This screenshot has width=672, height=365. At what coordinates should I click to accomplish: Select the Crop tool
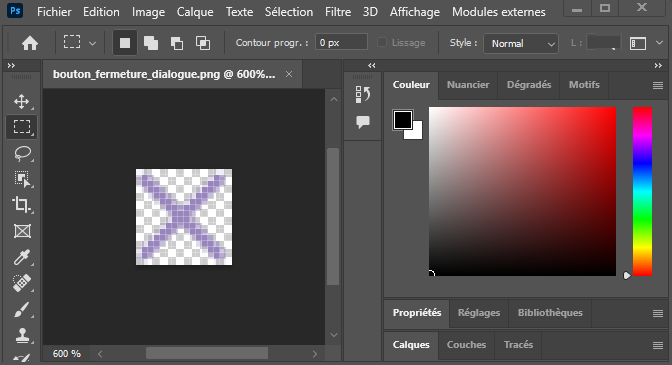[21, 205]
